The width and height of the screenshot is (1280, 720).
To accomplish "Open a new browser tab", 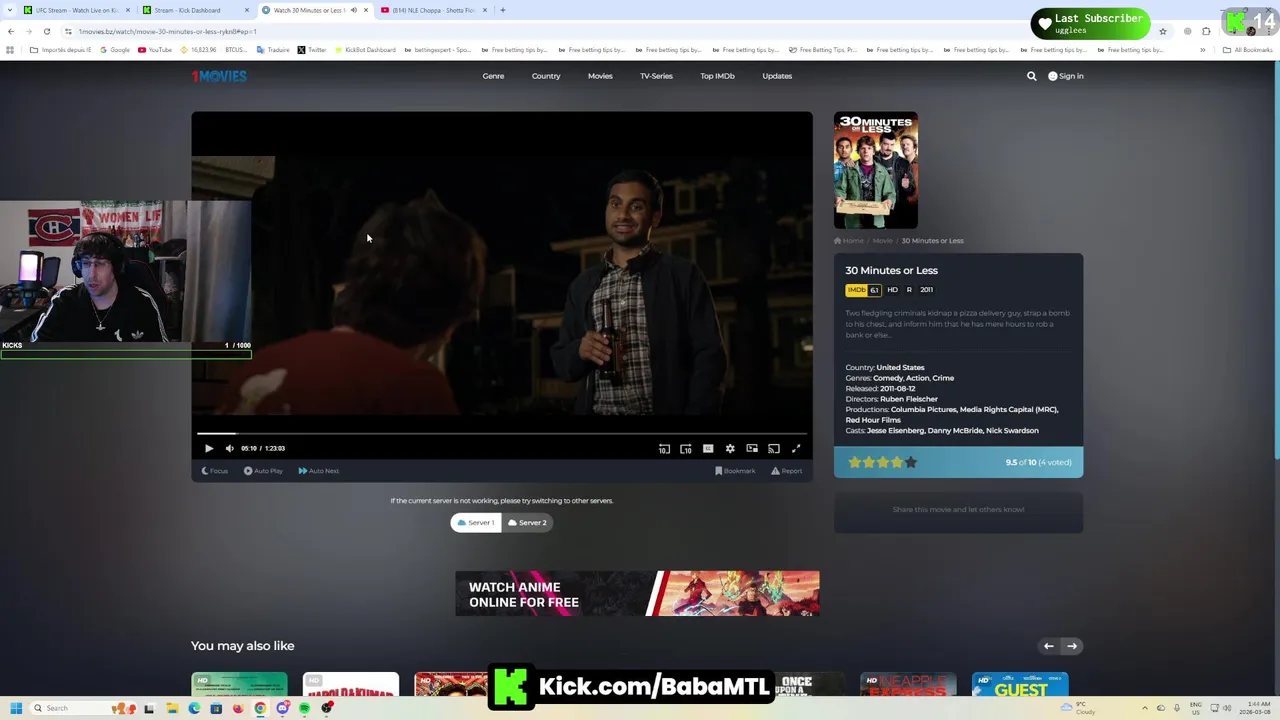I will click(x=503, y=10).
